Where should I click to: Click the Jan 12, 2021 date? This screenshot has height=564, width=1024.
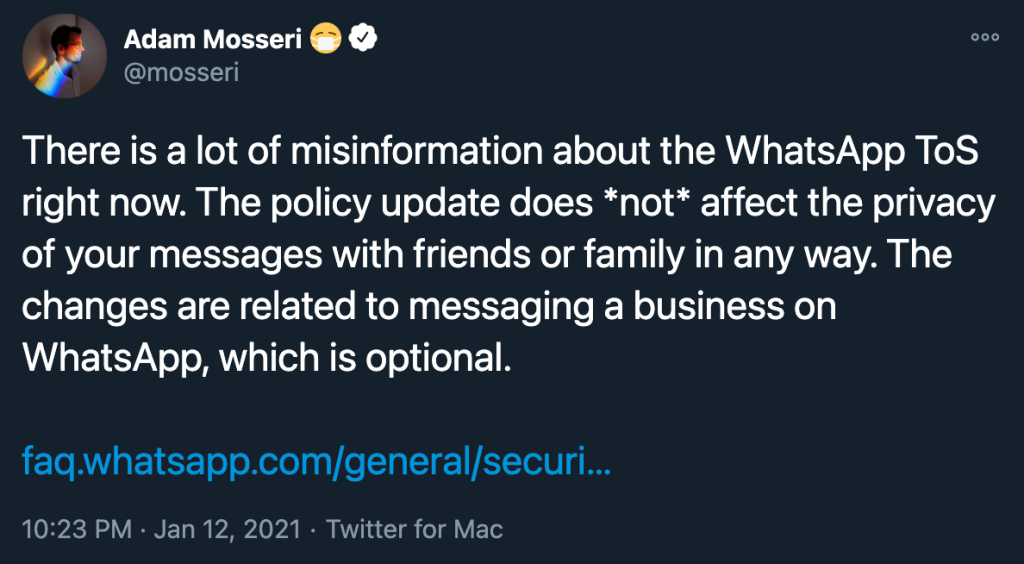(227, 529)
